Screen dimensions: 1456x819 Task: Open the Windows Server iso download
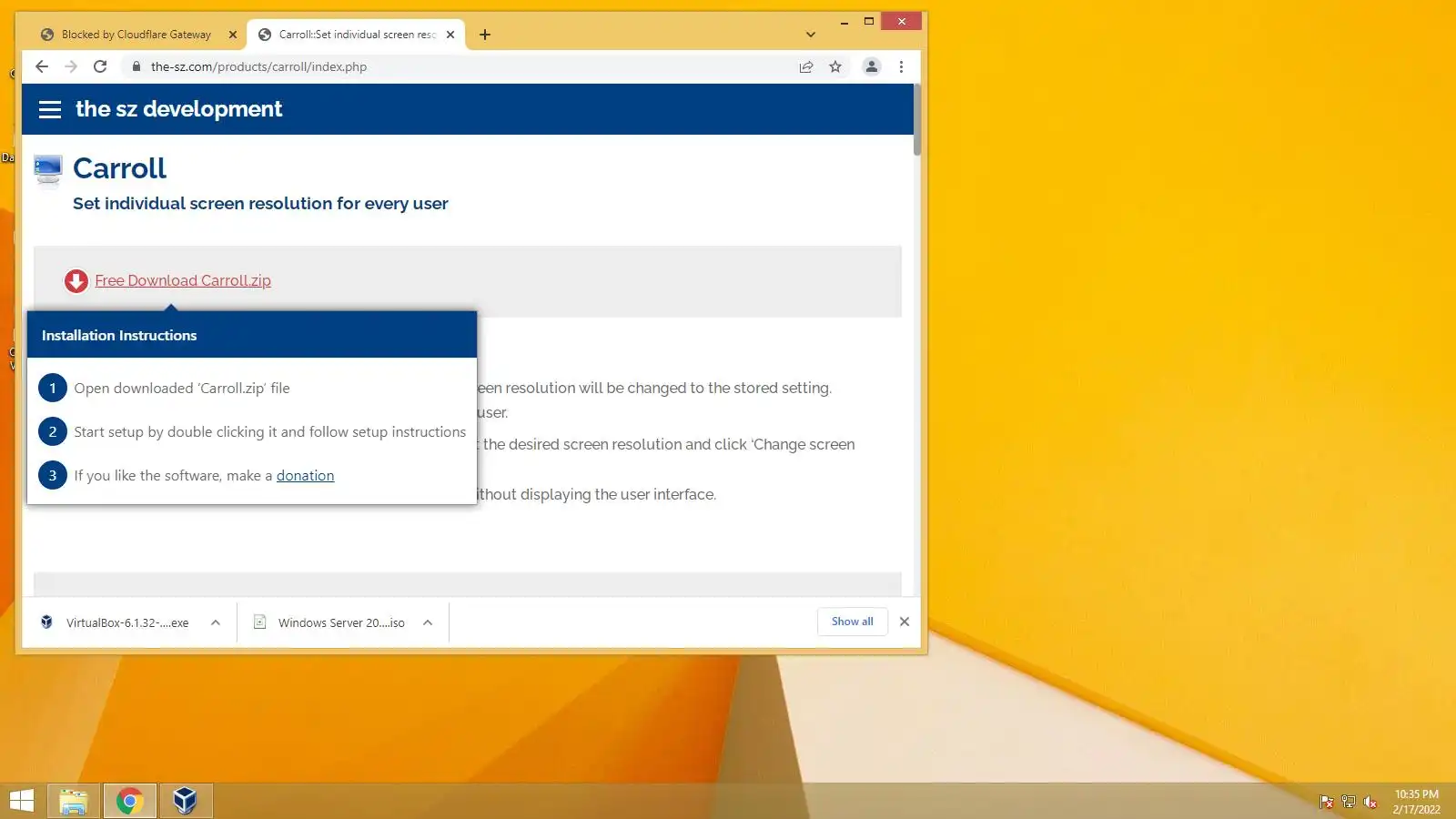(x=341, y=623)
